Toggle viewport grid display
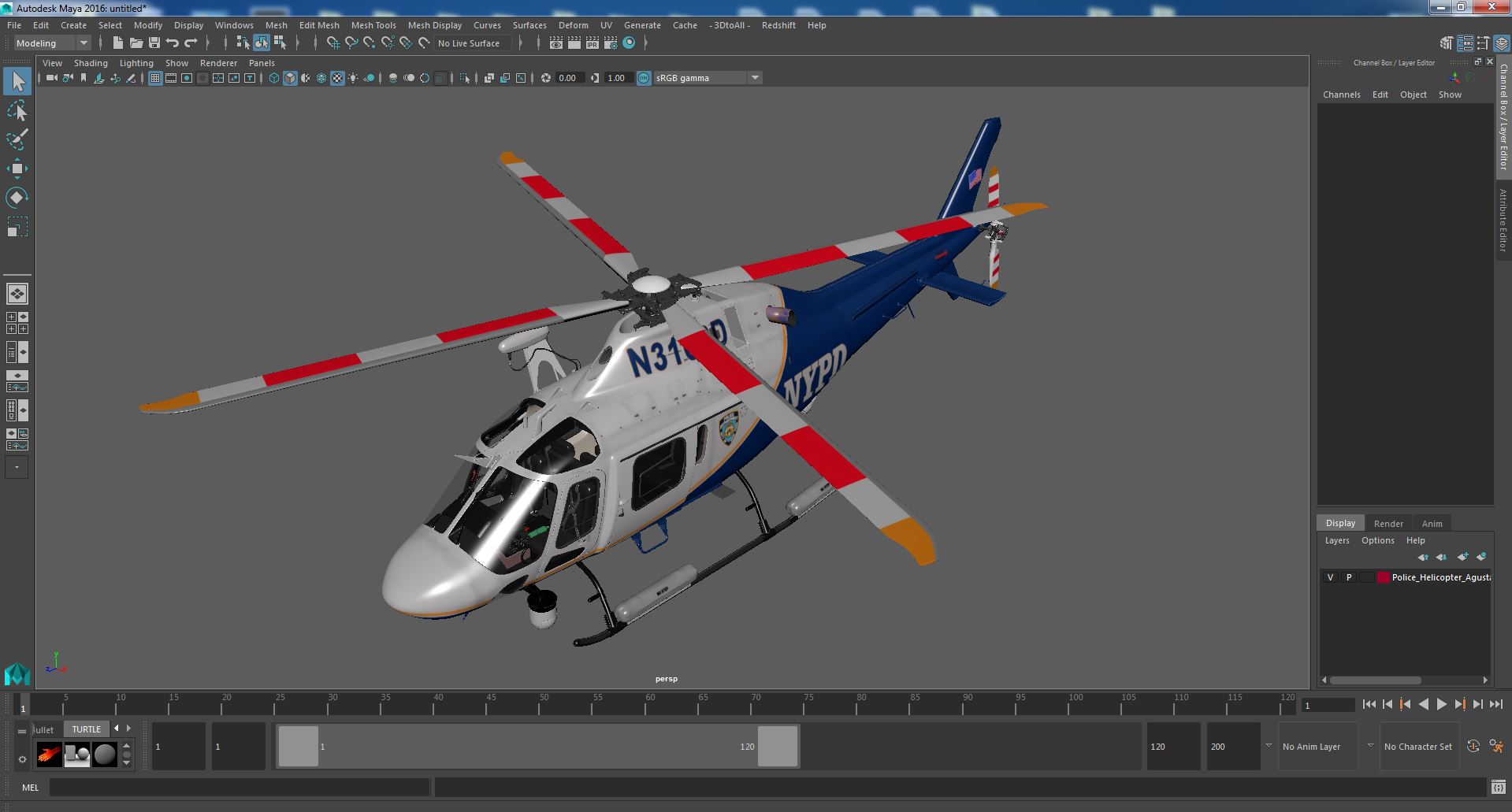This screenshot has width=1512, height=812. click(155, 78)
